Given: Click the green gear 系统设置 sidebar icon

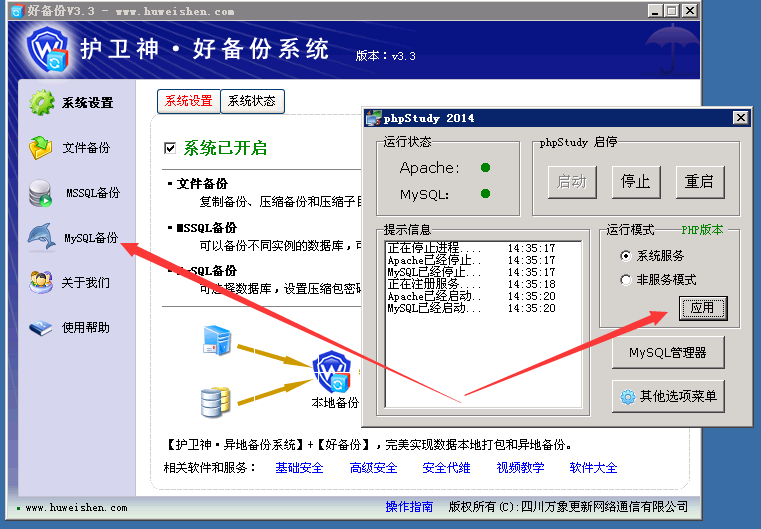Looking at the screenshot, I should (x=41, y=102).
